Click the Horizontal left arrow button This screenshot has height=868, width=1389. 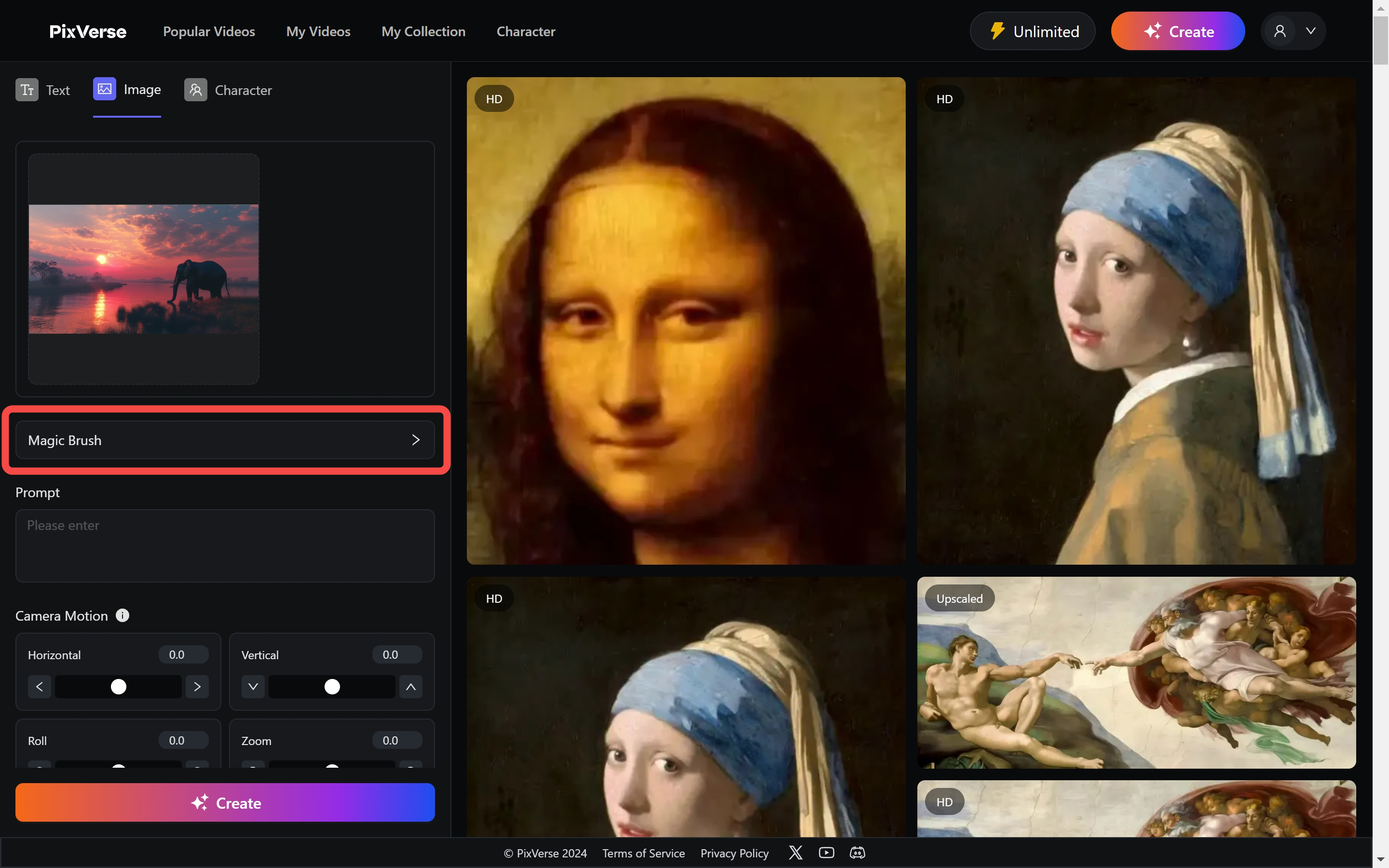(x=40, y=687)
